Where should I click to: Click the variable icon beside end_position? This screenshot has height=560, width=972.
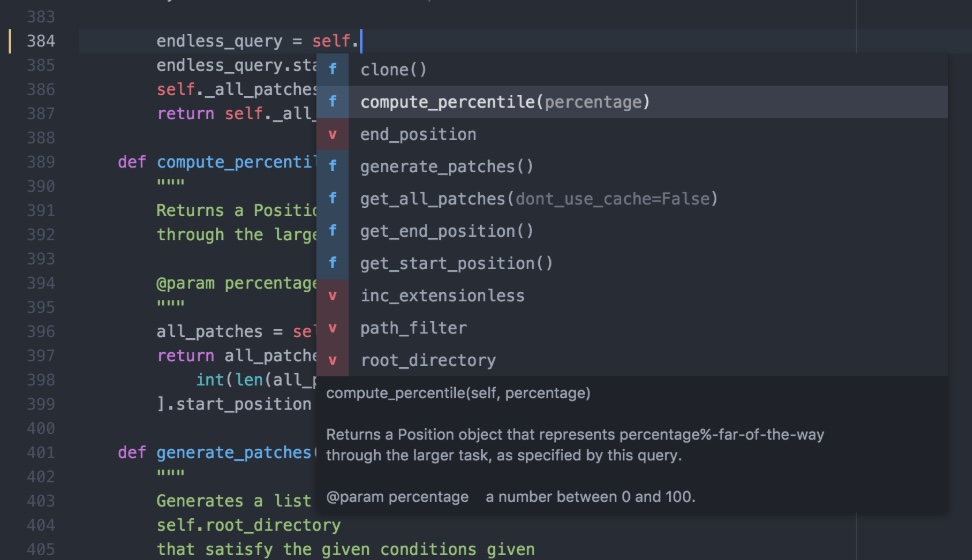click(332, 135)
